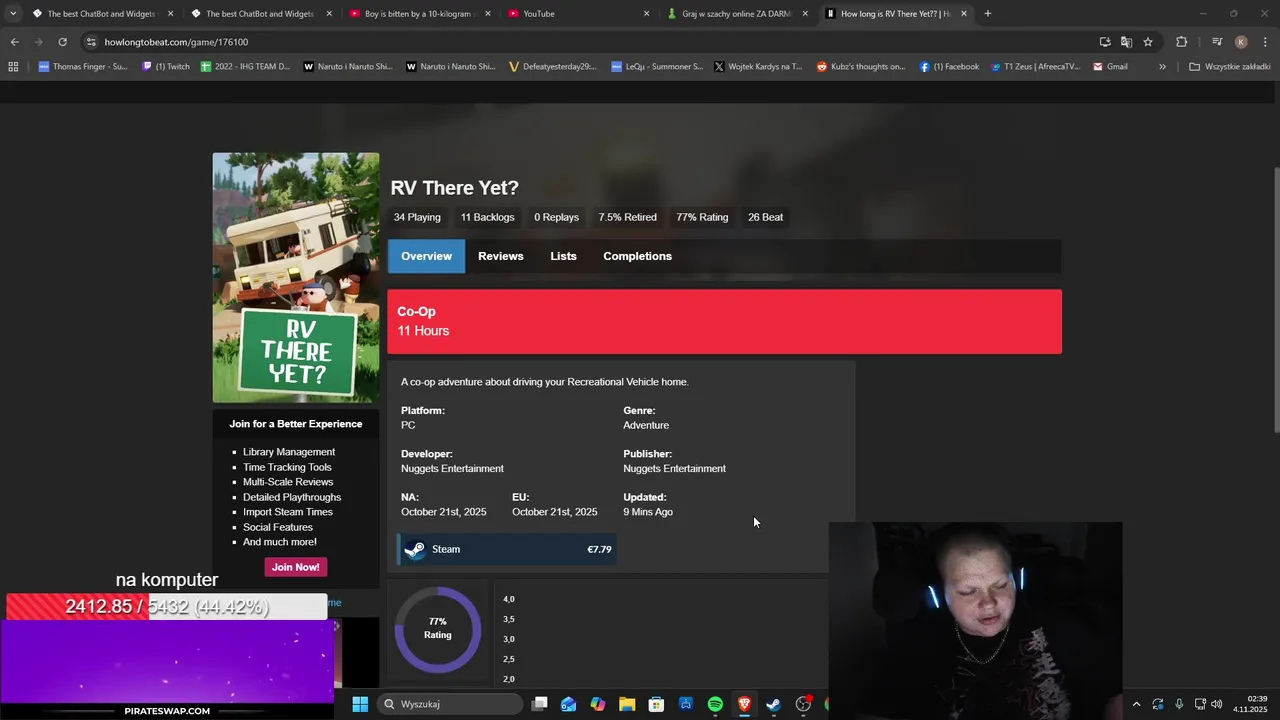Click the 77% Rating stat in header
This screenshot has height=720, width=1280.
pyautogui.click(x=702, y=217)
